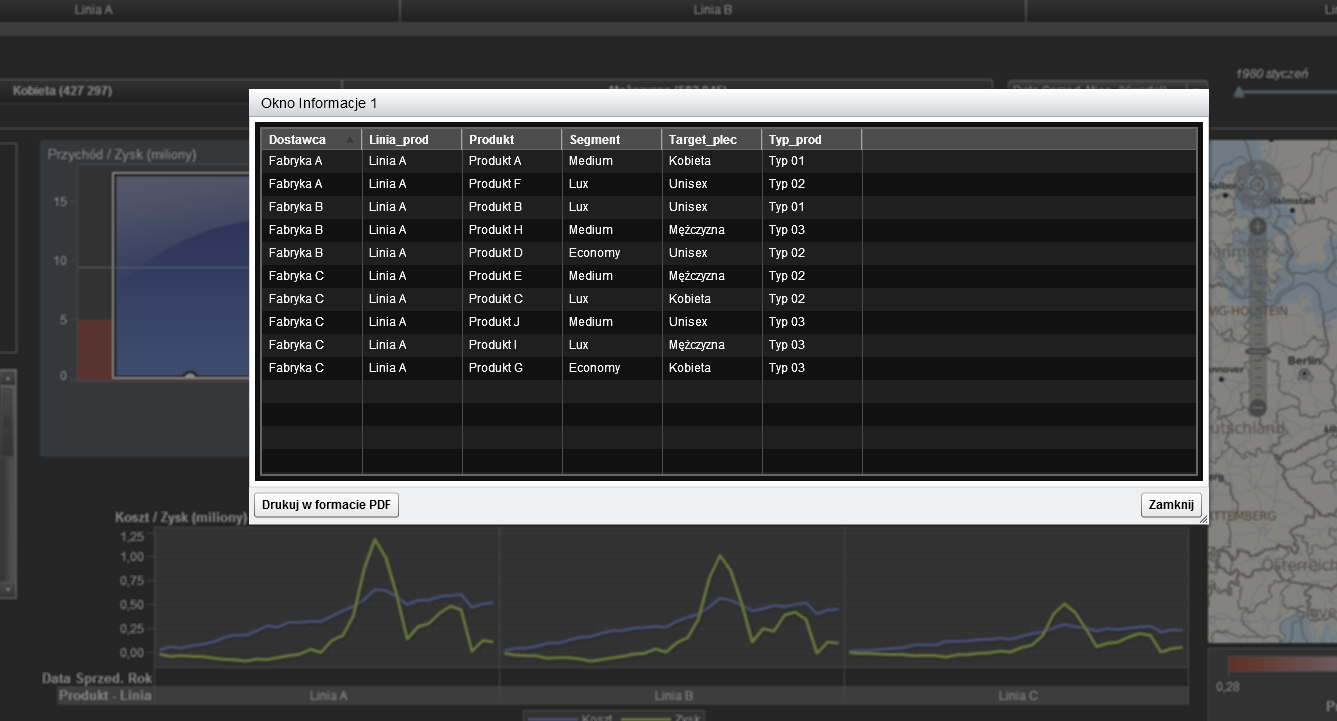1337x721 pixels.
Task: Sort by the Typ_prod column header
Action: click(x=811, y=140)
